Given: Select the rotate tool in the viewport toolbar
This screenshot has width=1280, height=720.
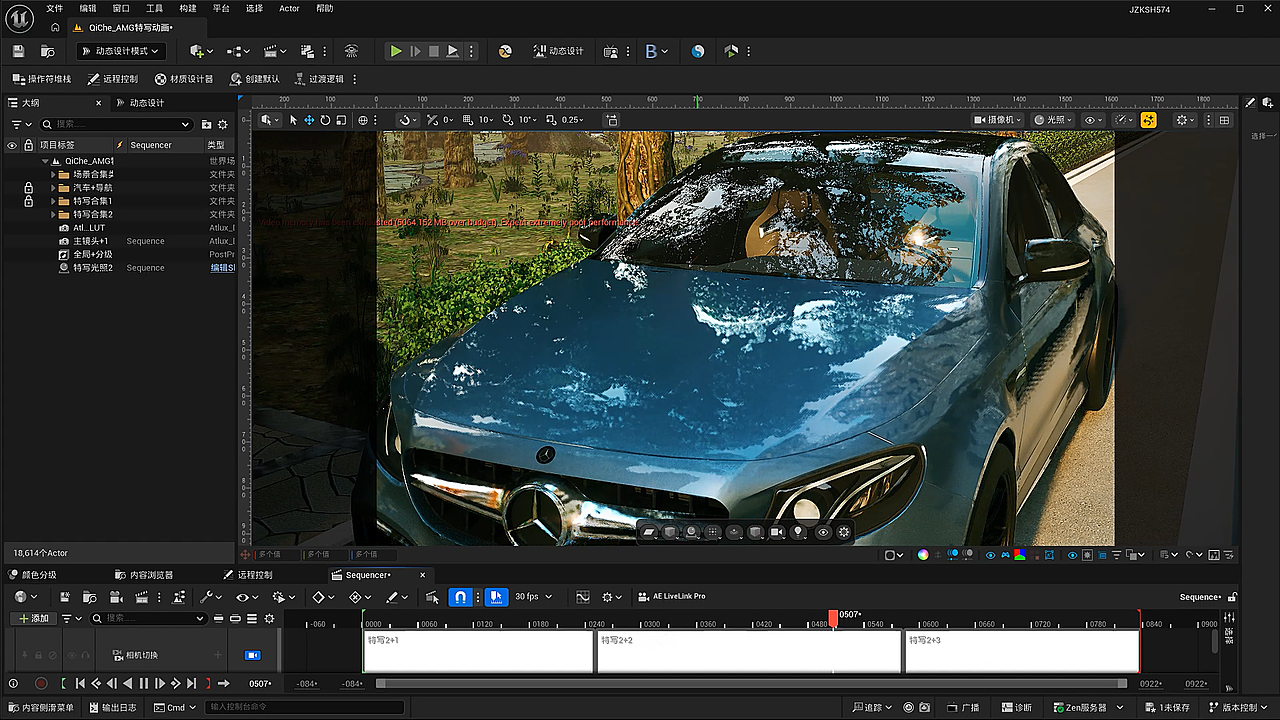Looking at the screenshot, I should [x=325, y=120].
